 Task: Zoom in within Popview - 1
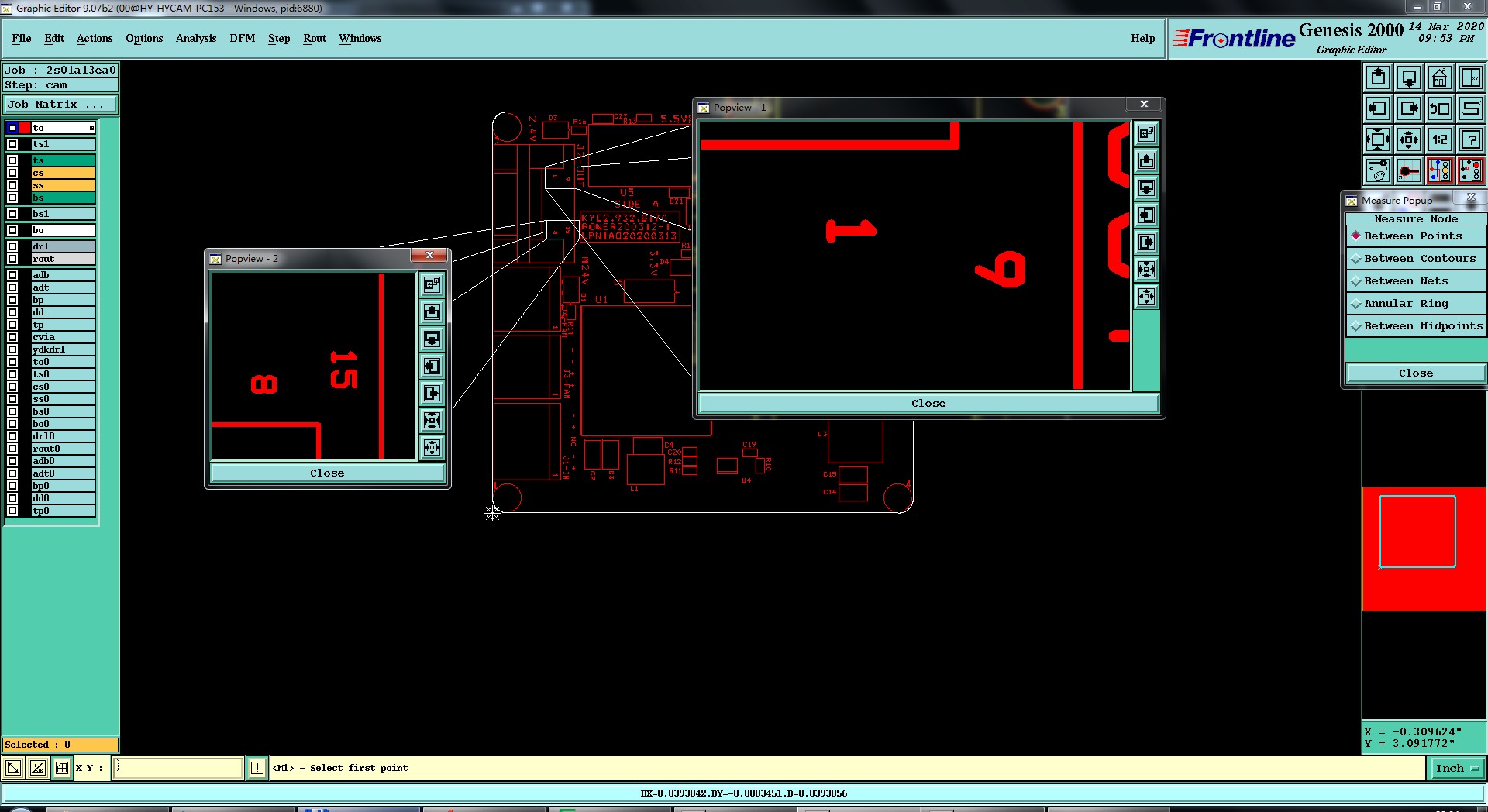tap(1147, 270)
